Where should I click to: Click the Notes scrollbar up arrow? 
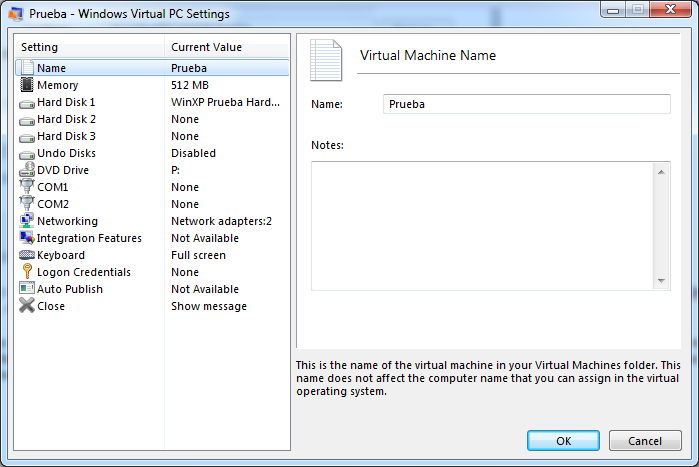(x=661, y=172)
